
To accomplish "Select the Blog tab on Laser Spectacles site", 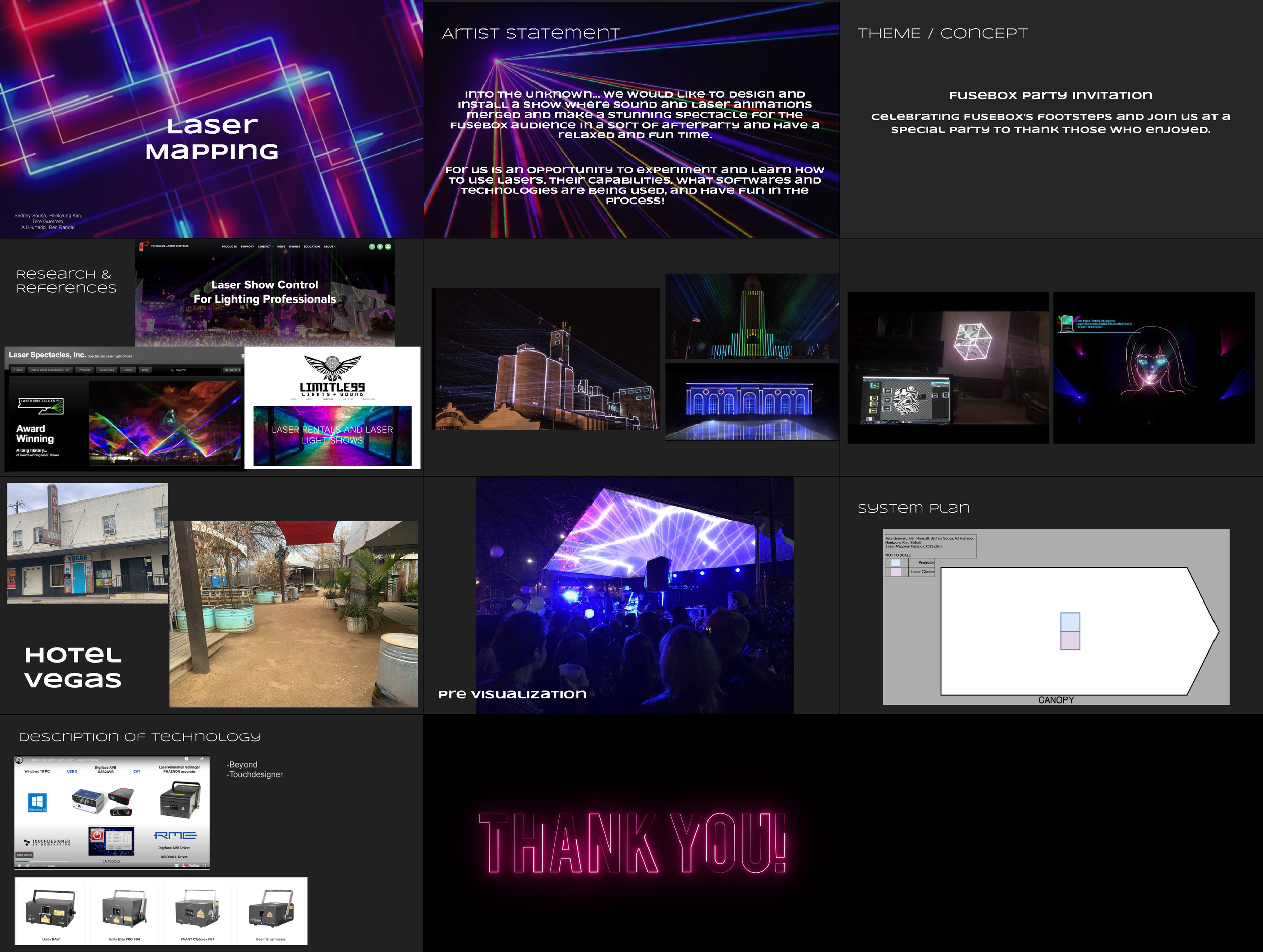I will point(145,370).
